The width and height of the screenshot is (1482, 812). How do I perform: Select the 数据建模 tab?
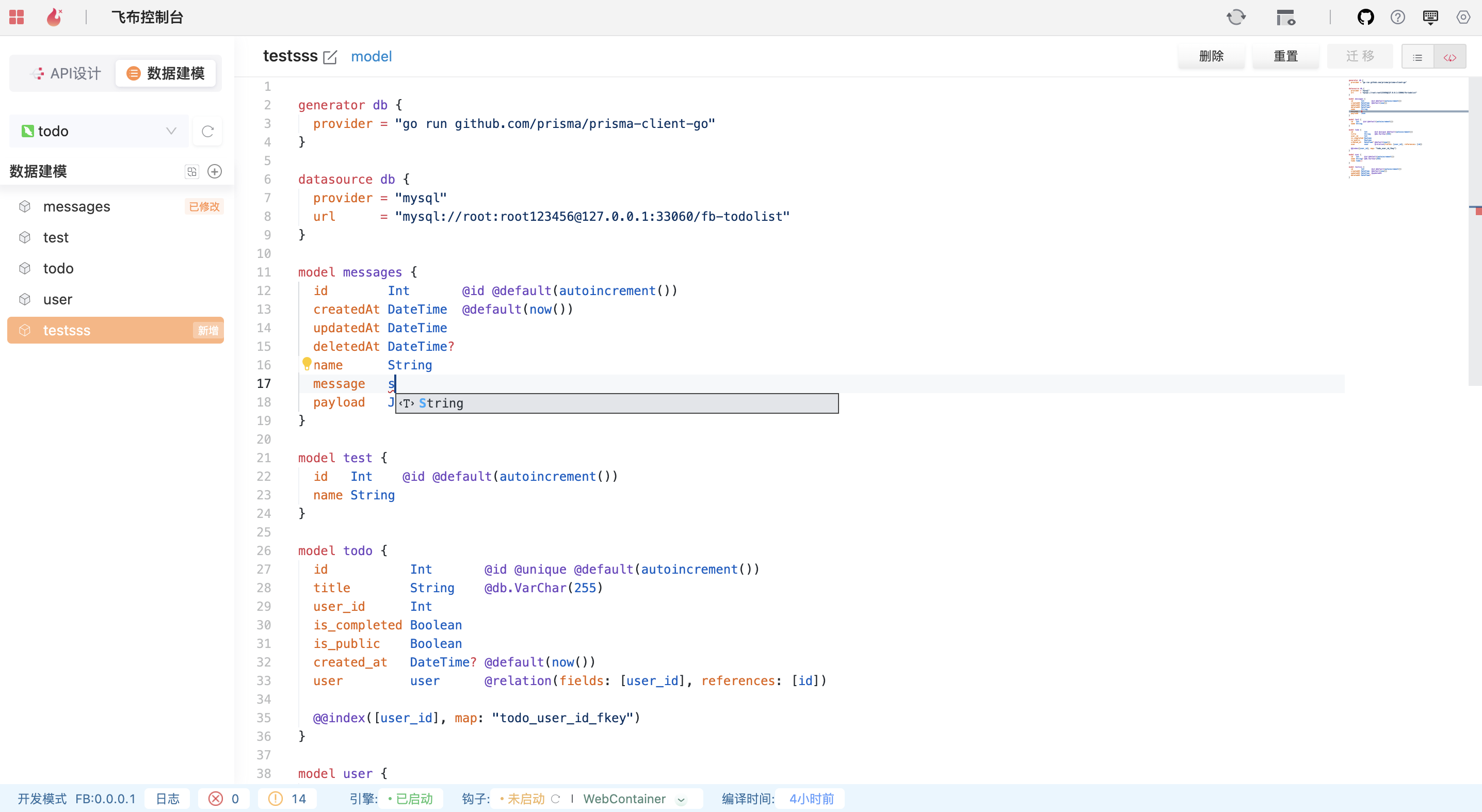166,73
